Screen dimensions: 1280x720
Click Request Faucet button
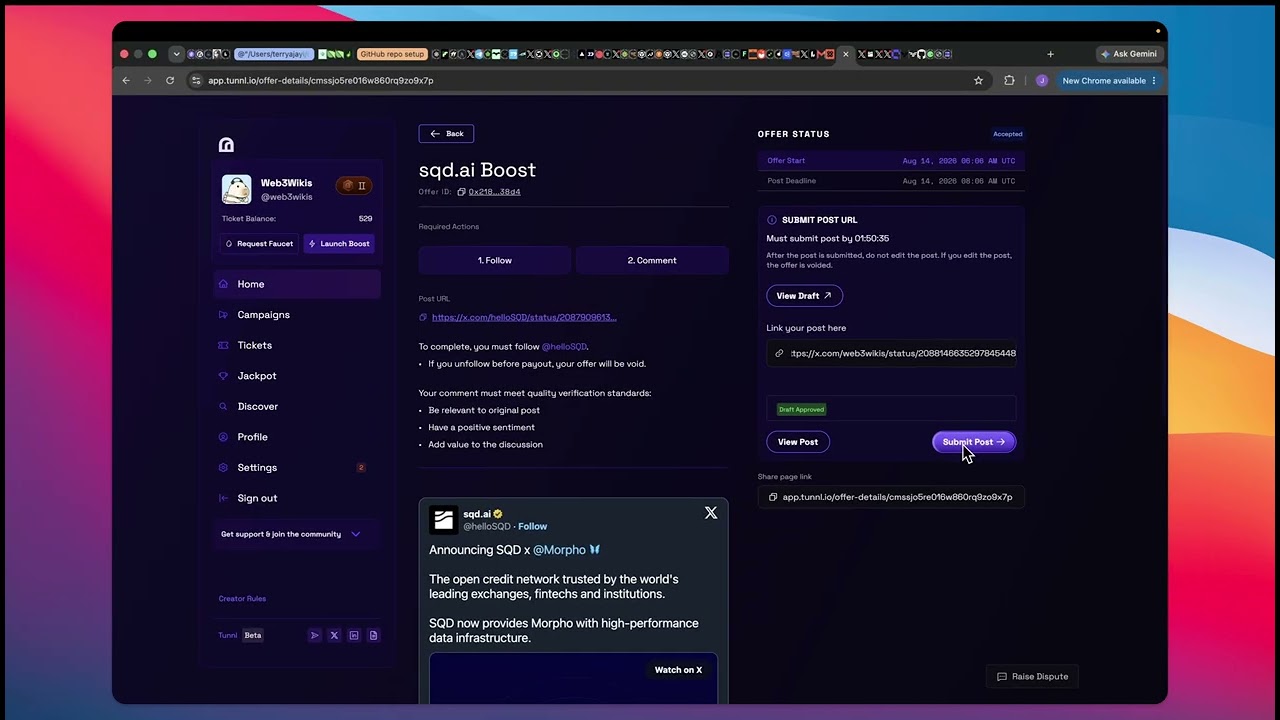[260, 243]
